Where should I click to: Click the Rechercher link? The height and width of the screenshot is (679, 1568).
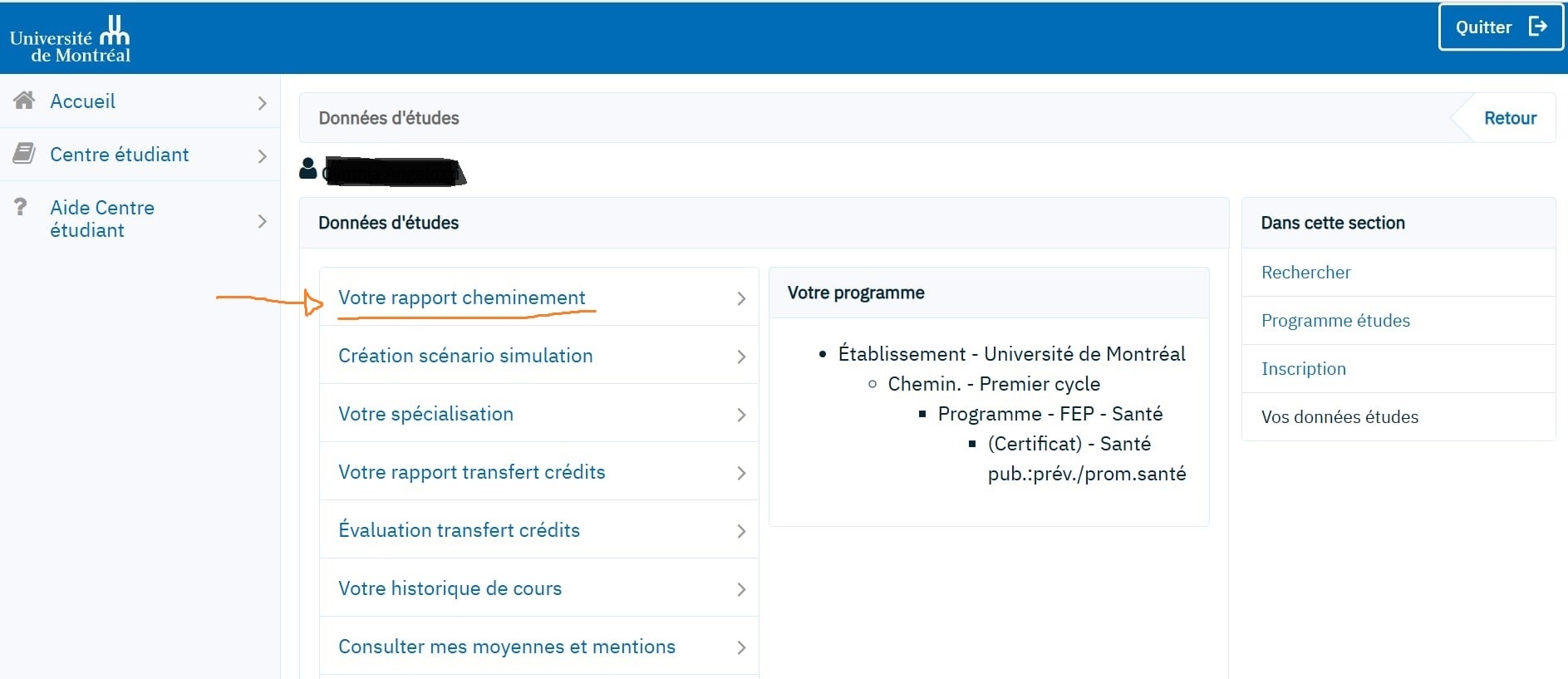[1305, 273]
